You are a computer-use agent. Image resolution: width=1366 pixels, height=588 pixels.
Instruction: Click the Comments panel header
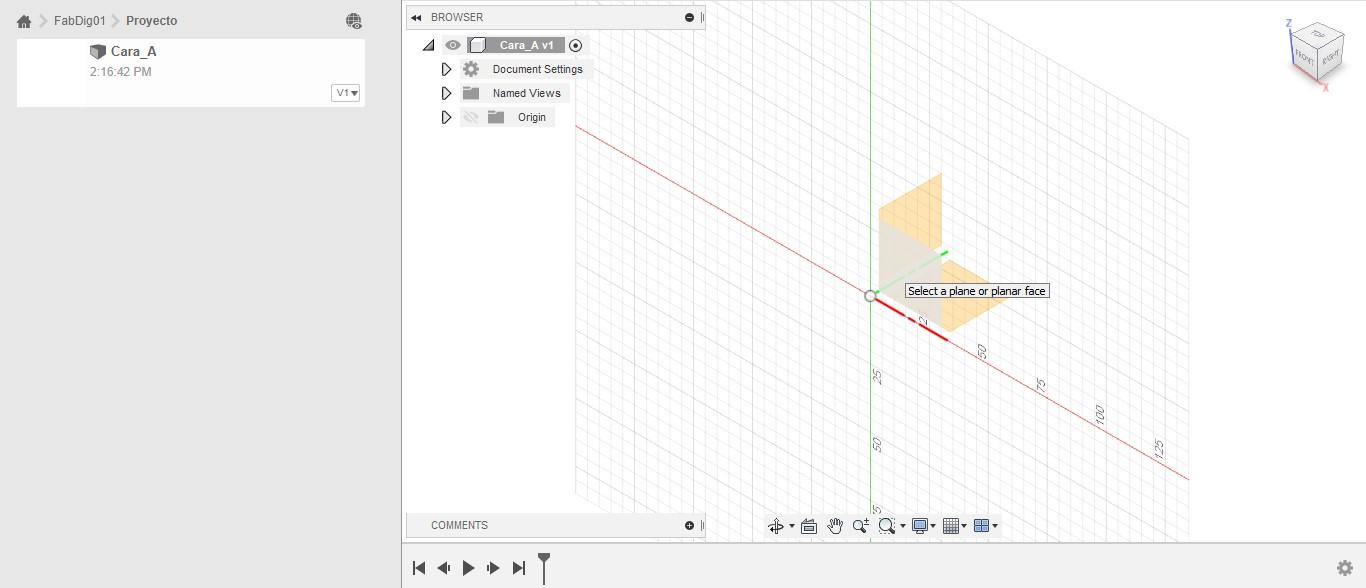pyautogui.click(x=555, y=525)
